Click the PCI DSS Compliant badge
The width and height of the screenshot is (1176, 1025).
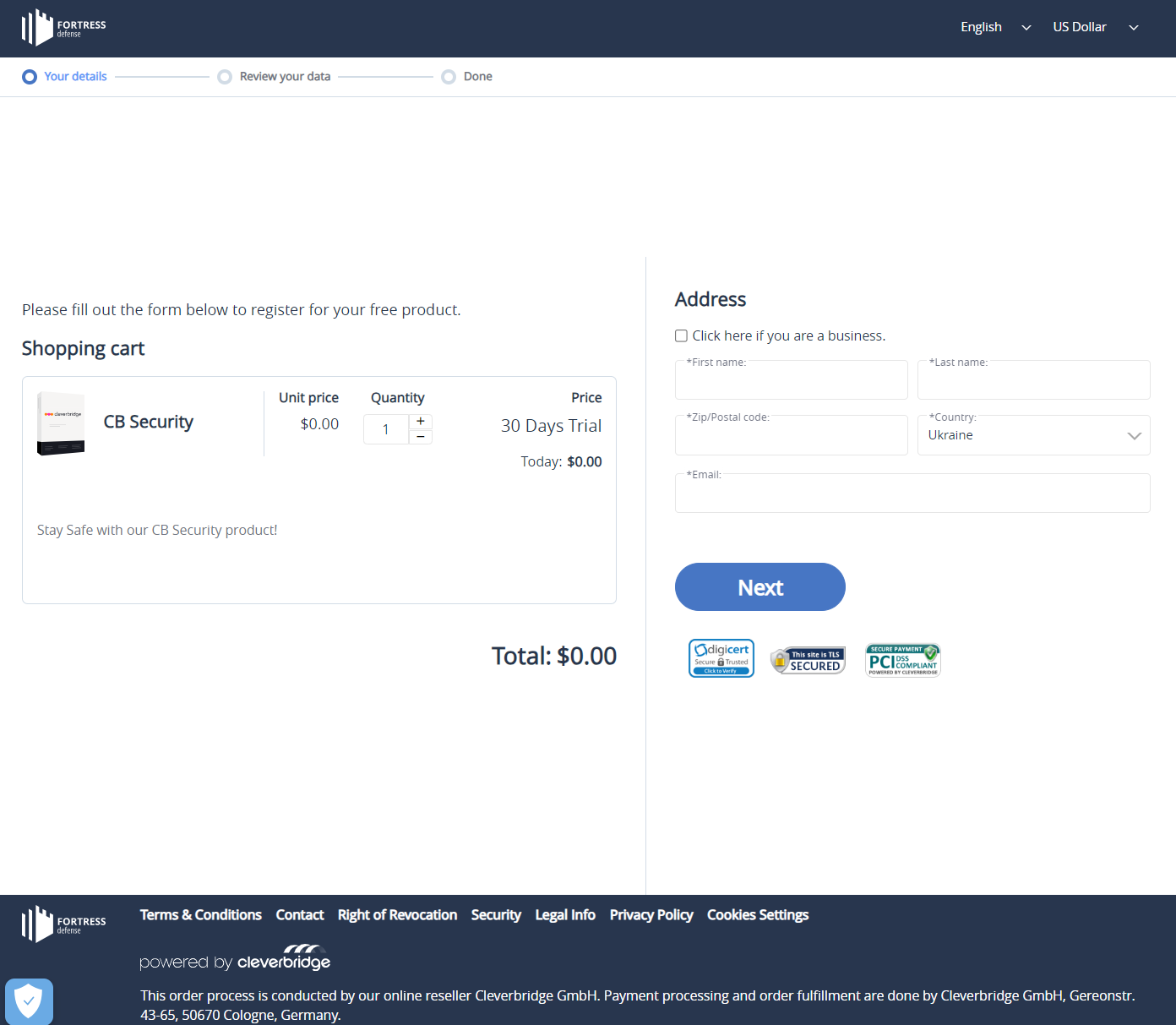(x=903, y=660)
